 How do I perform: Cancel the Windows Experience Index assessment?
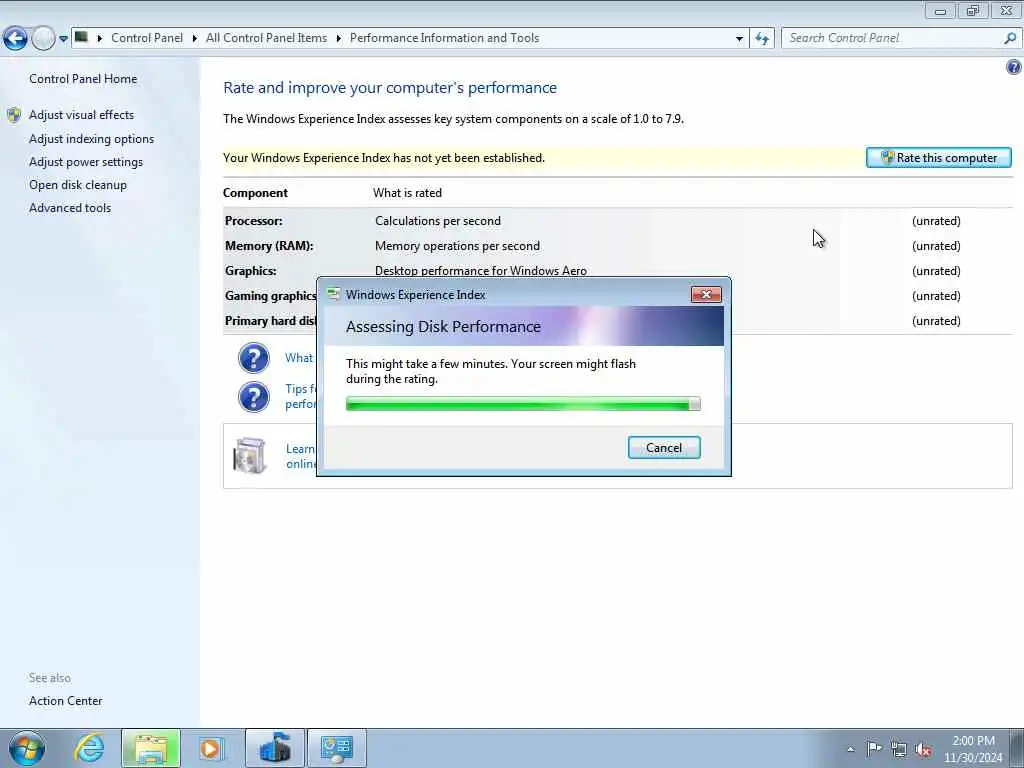coord(664,447)
